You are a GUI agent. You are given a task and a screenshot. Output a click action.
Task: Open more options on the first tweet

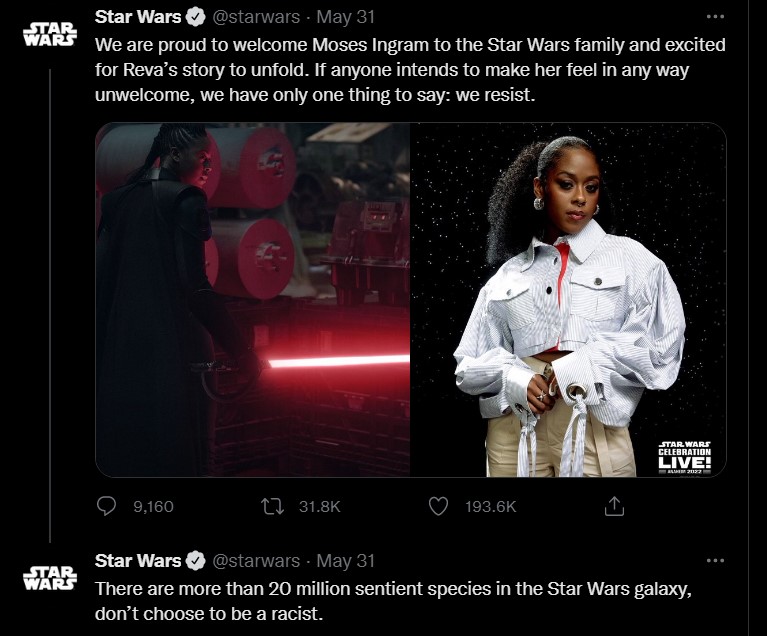[x=715, y=17]
